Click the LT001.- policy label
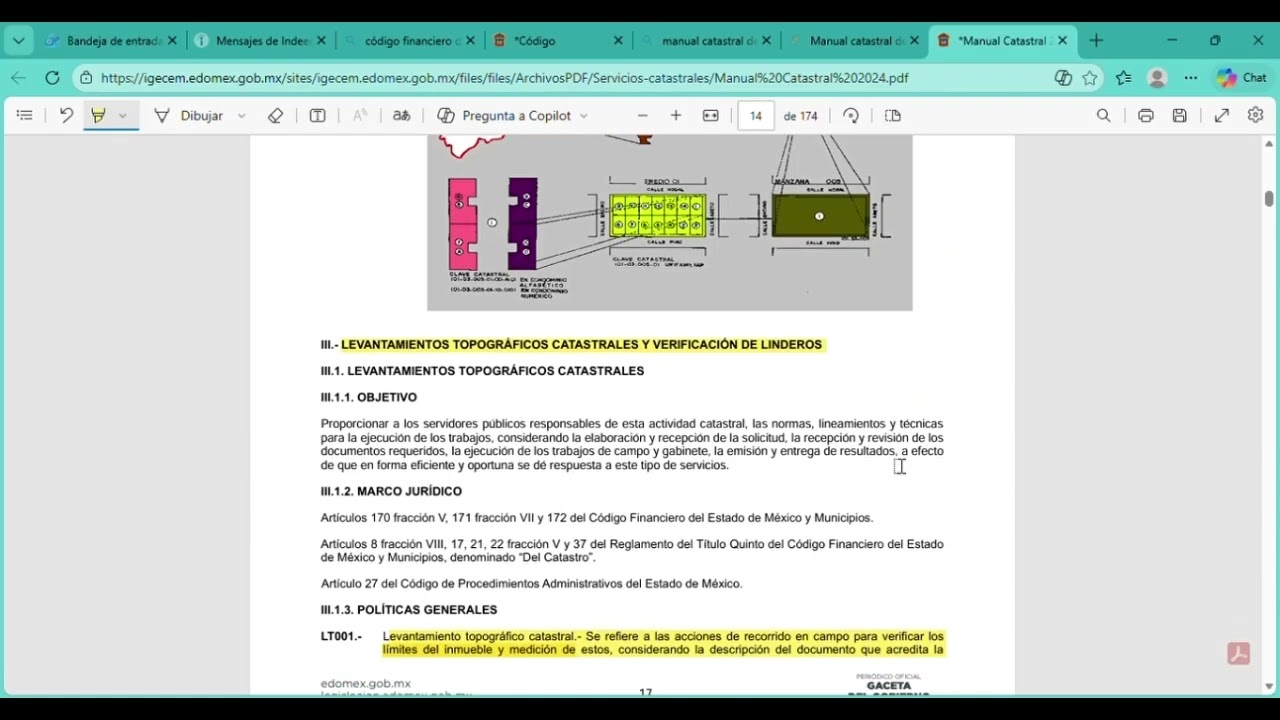 coord(341,636)
